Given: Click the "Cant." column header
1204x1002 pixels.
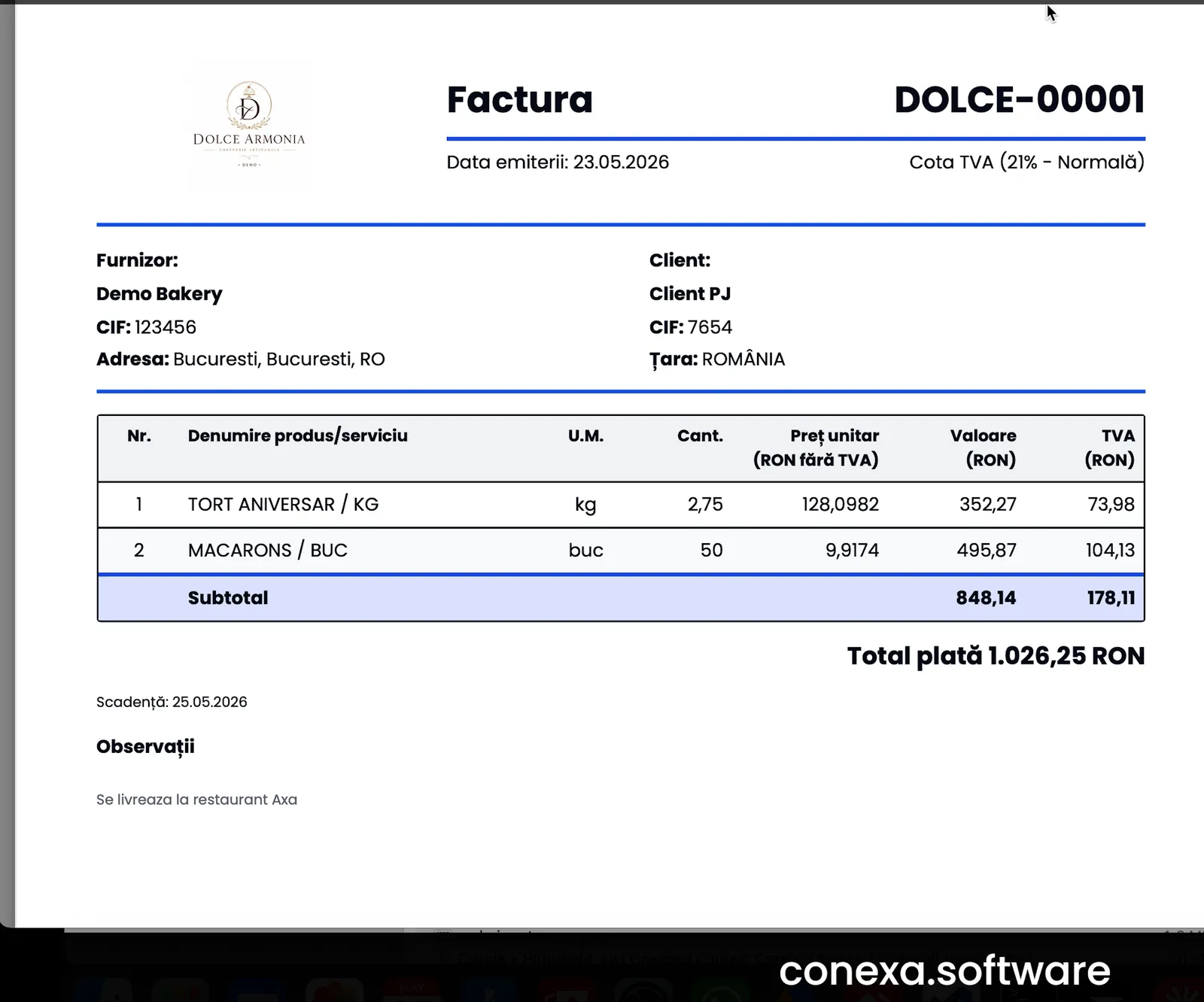Looking at the screenshot, I should [x=700, y=436].
